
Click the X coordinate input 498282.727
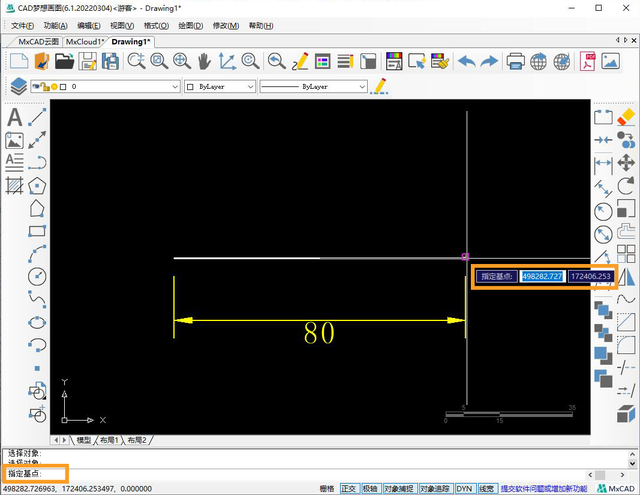(542, 276)
